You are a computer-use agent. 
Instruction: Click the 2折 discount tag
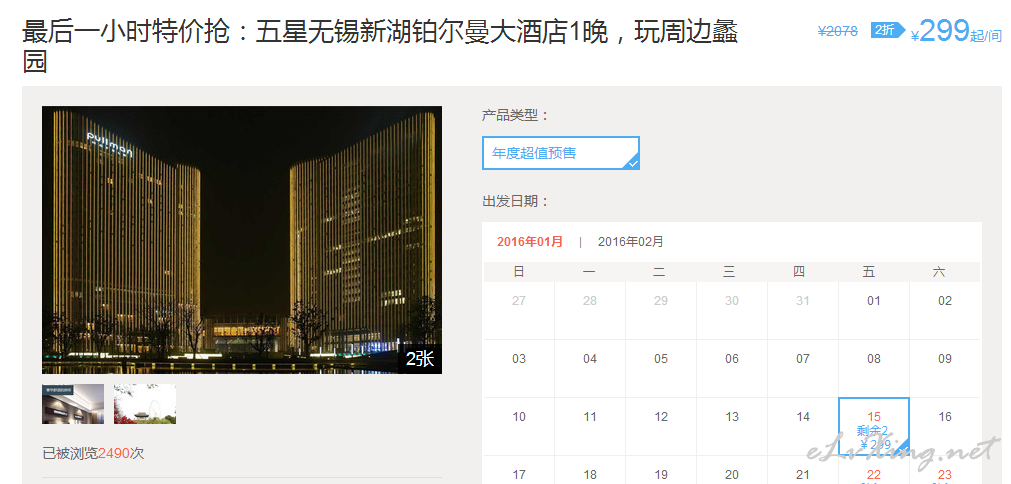[887, 30]
